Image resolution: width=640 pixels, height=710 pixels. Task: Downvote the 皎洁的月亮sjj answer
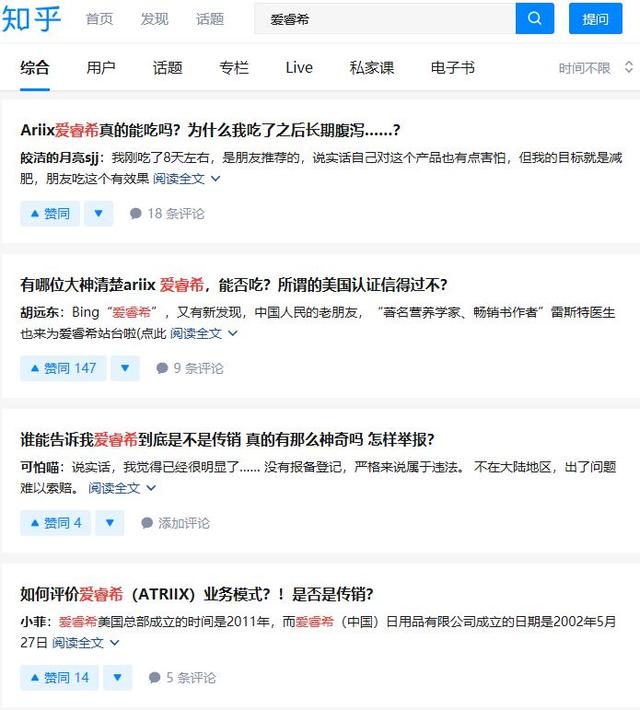(x=98, y=213)
